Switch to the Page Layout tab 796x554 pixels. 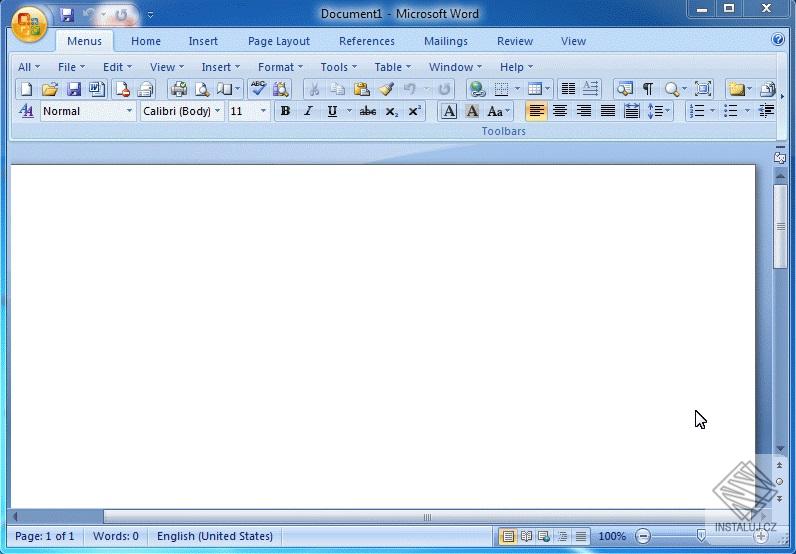(x=279, y=41)
